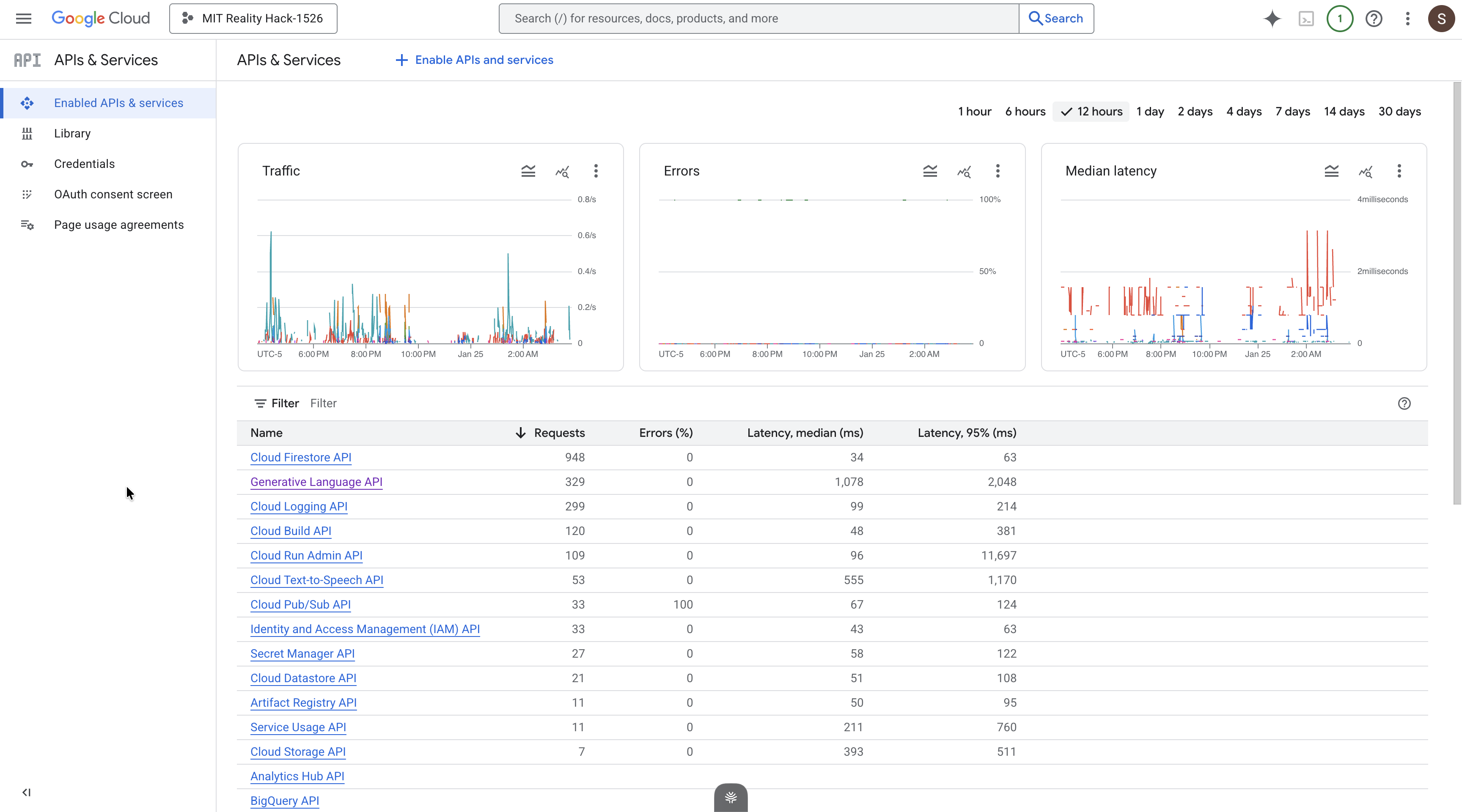Switch time range to 7 days
The image size is (1462, 812).
[1292, 111]
